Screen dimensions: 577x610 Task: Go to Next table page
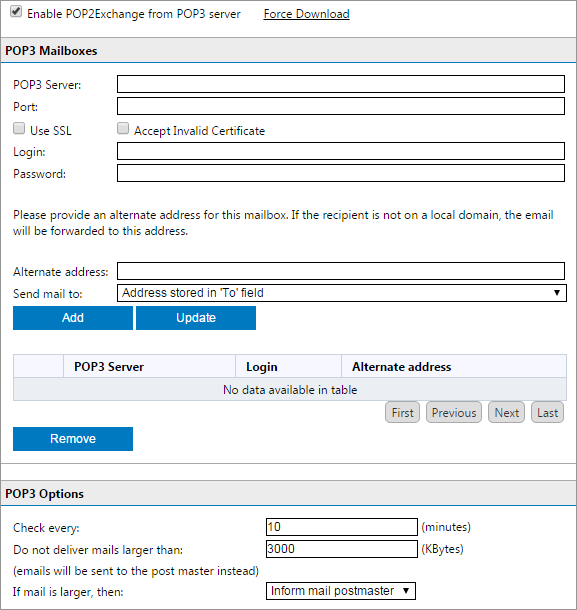[x=507, y=412]
